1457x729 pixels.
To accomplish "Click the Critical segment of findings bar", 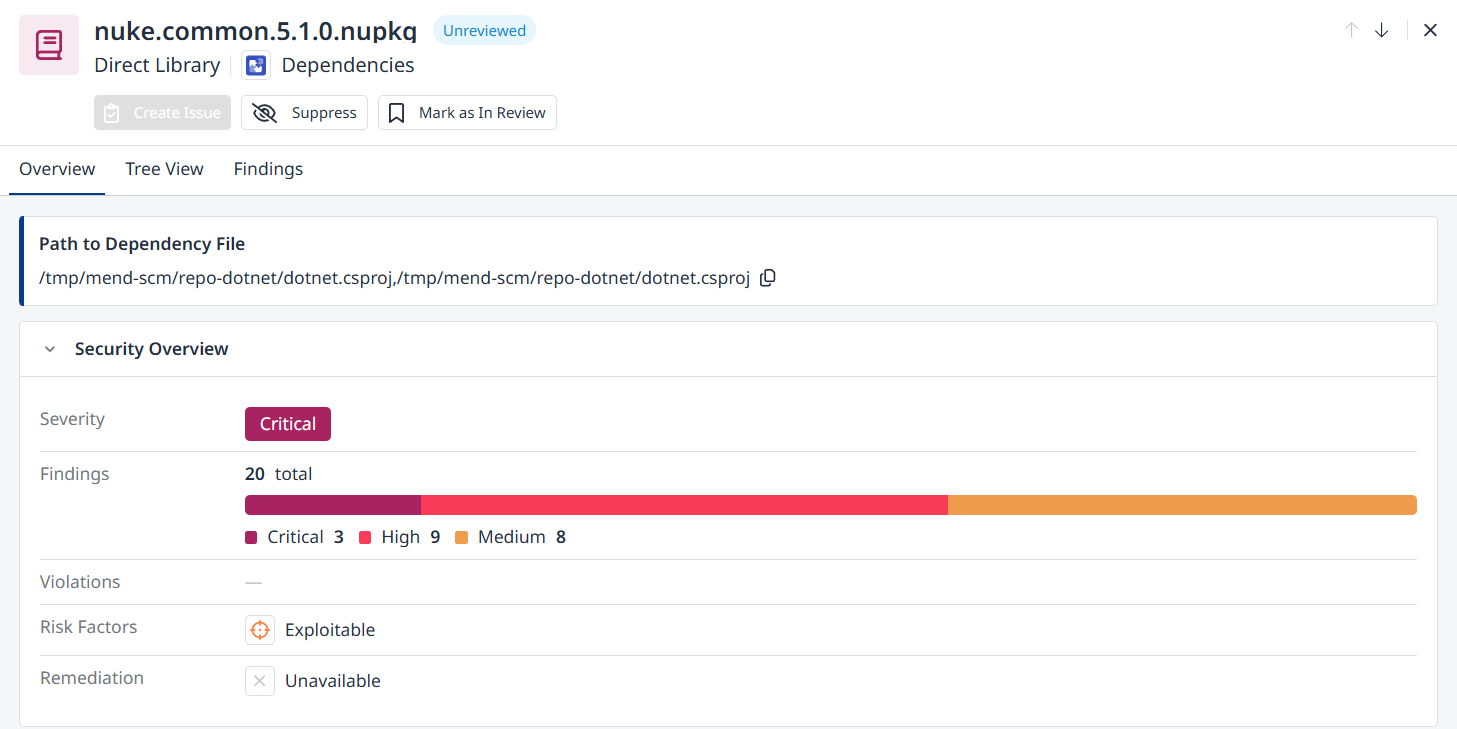I will click(x=332, y=505).
